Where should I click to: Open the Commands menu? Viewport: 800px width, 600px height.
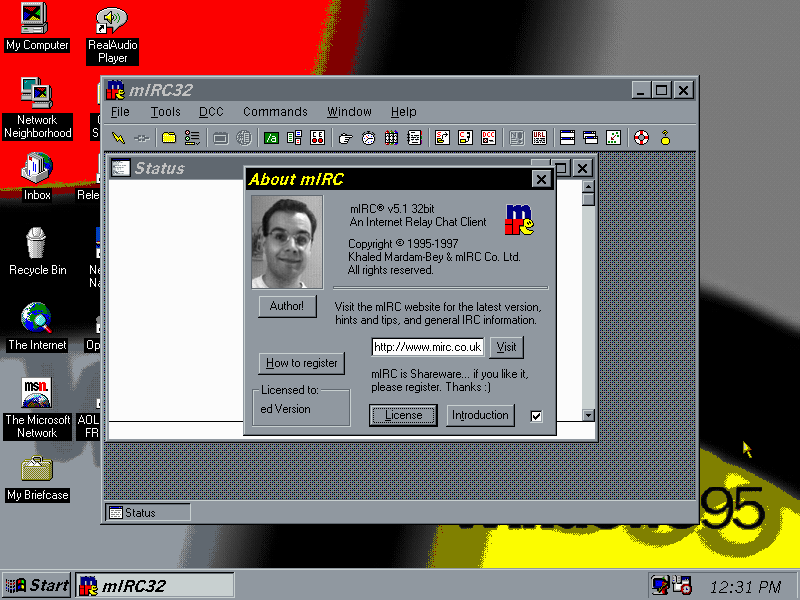(275, 112)
